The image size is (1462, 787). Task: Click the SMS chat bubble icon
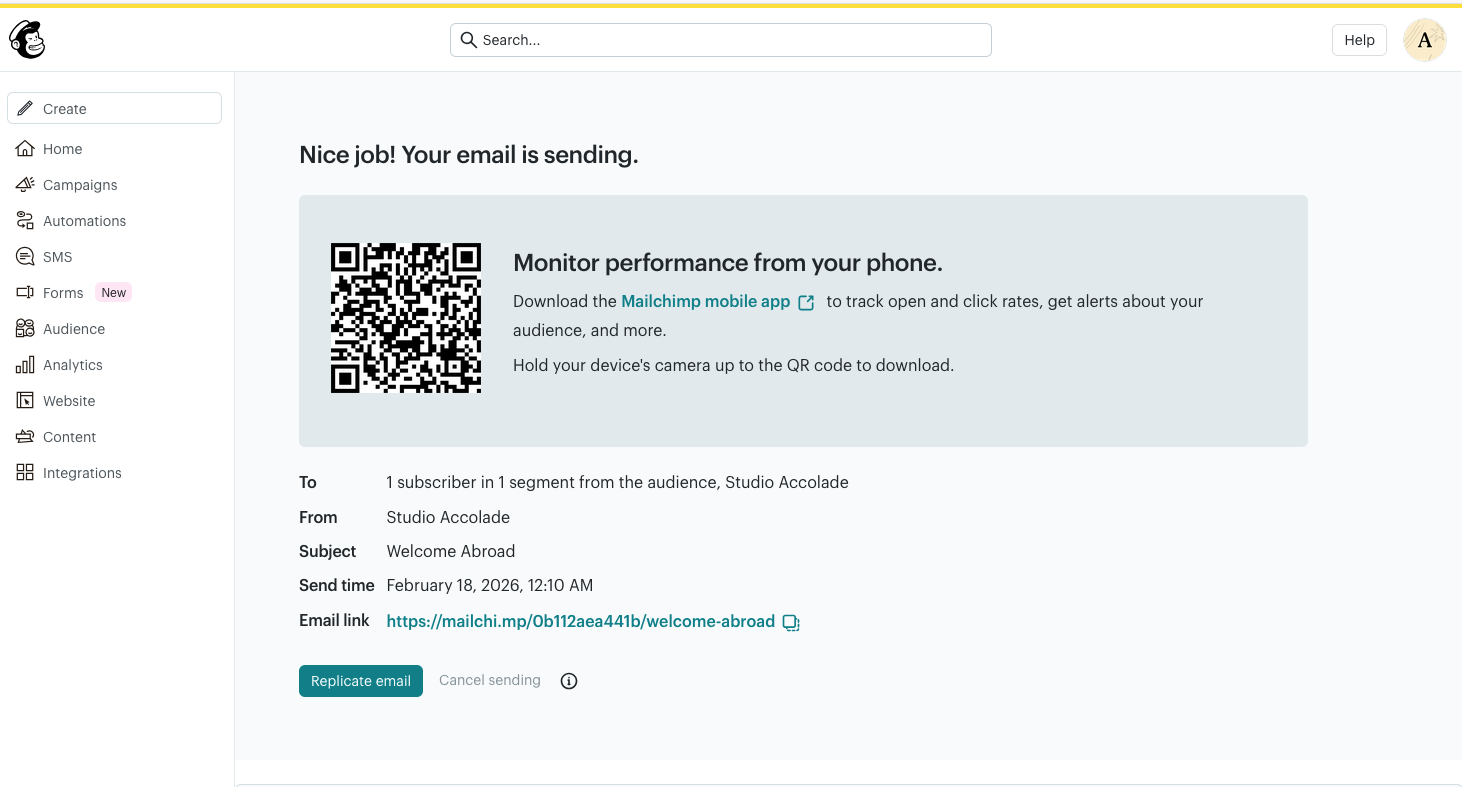(25, 257)
